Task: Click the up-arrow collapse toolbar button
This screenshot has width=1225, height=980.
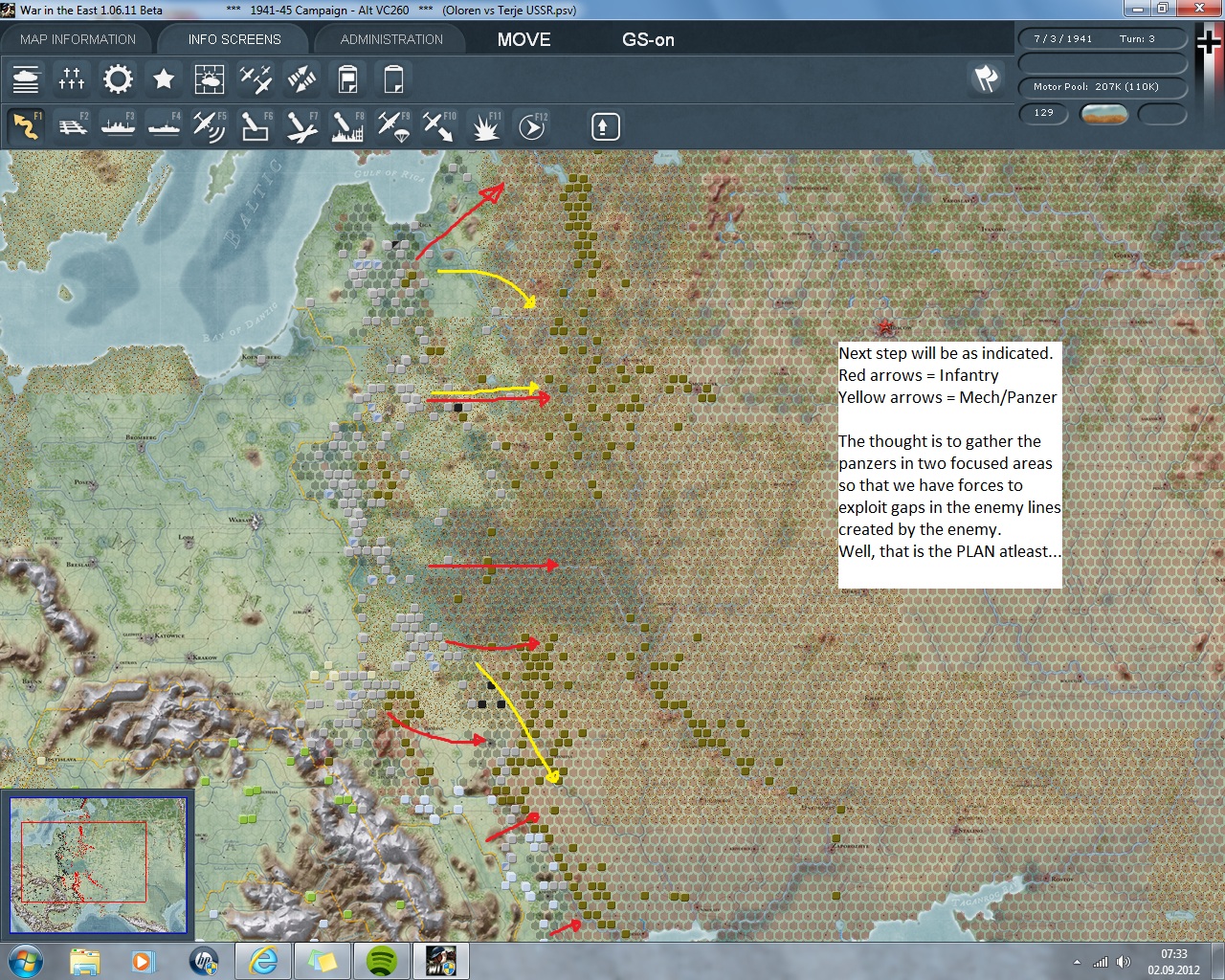Action: point(606,126)
